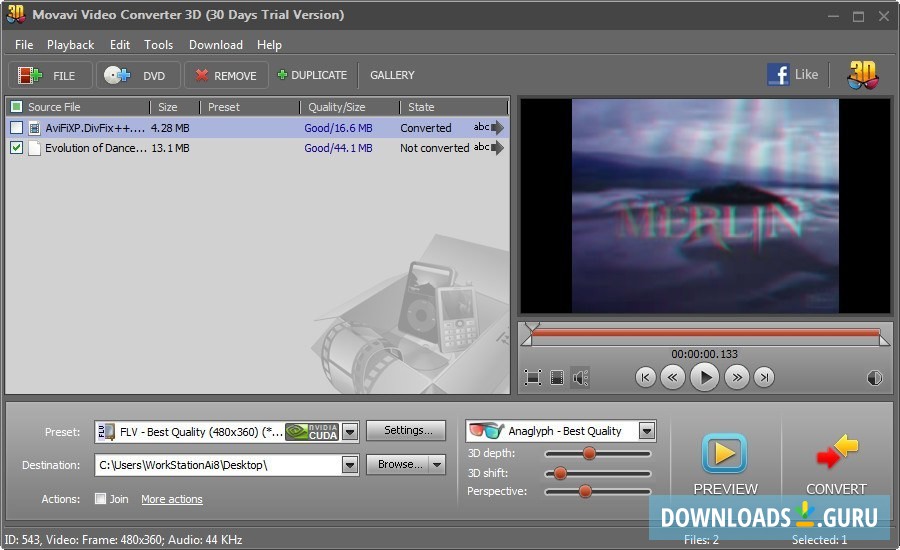Viewport: 900px width, 550px height.
Task: Expand the Browse button dropdown arrow
Action: tap(437, 464)
